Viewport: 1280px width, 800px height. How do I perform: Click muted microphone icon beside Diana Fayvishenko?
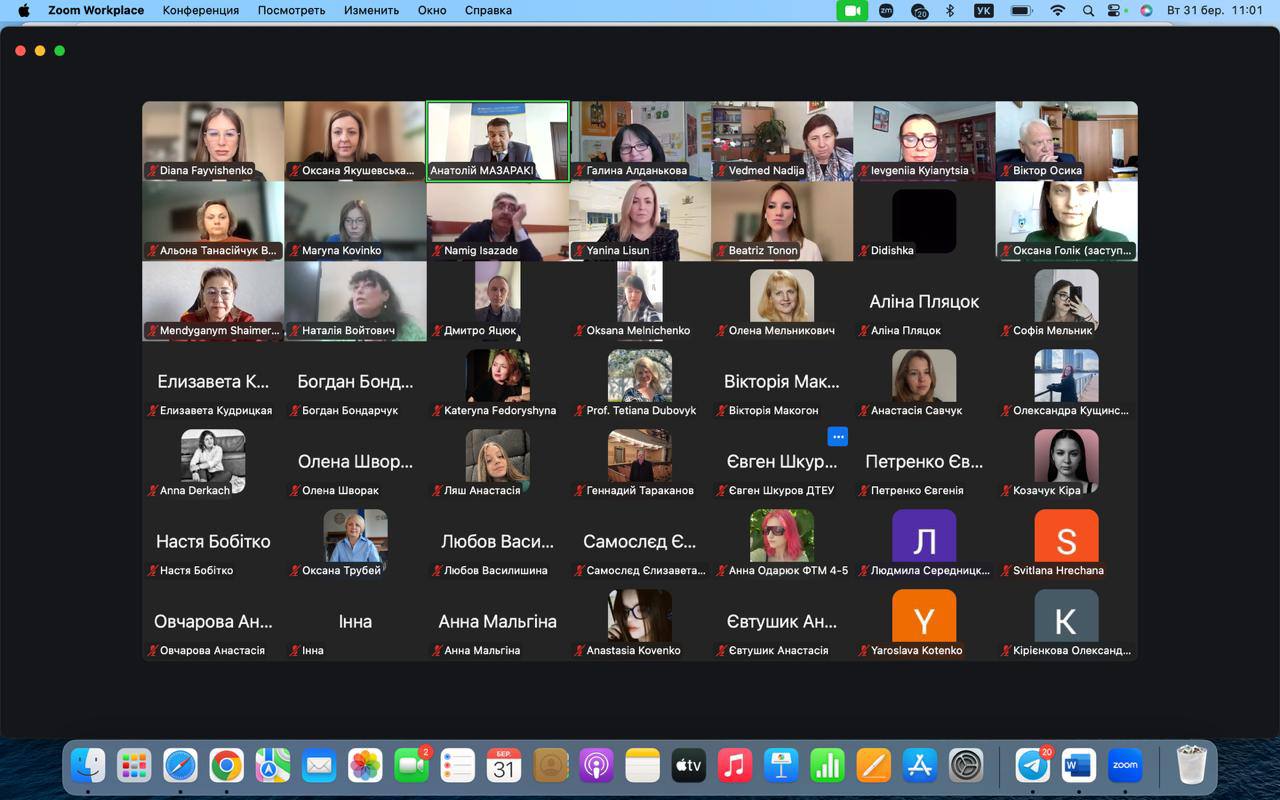pyautogui.click(x=153, y=171)
